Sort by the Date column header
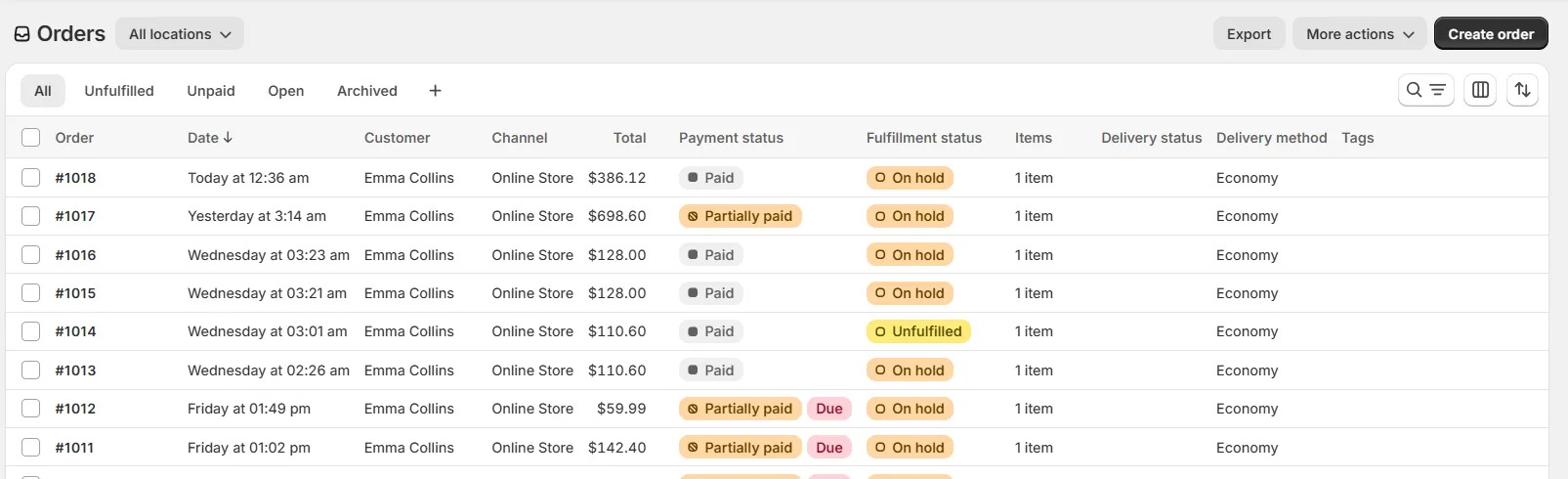This screenshot has height=479, width=1568. (210, 138)
